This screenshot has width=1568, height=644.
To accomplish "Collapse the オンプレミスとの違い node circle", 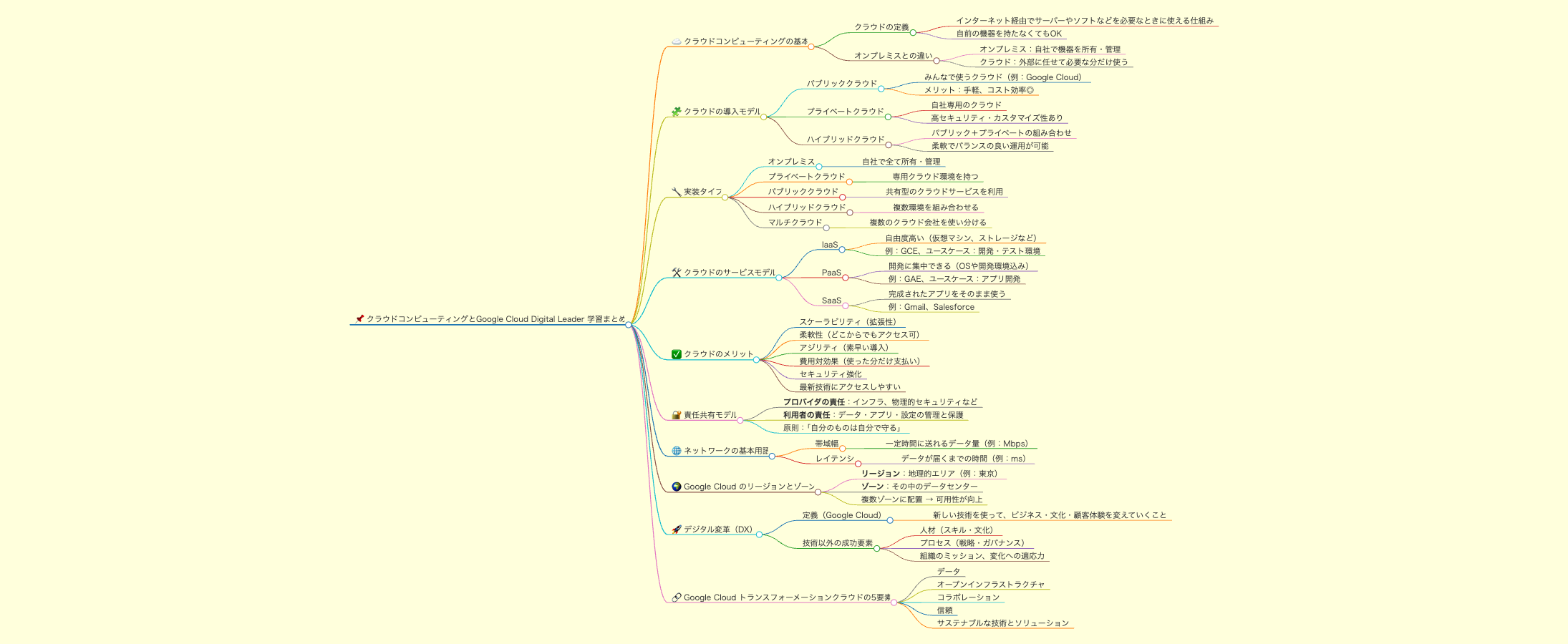I will (937, 61).
